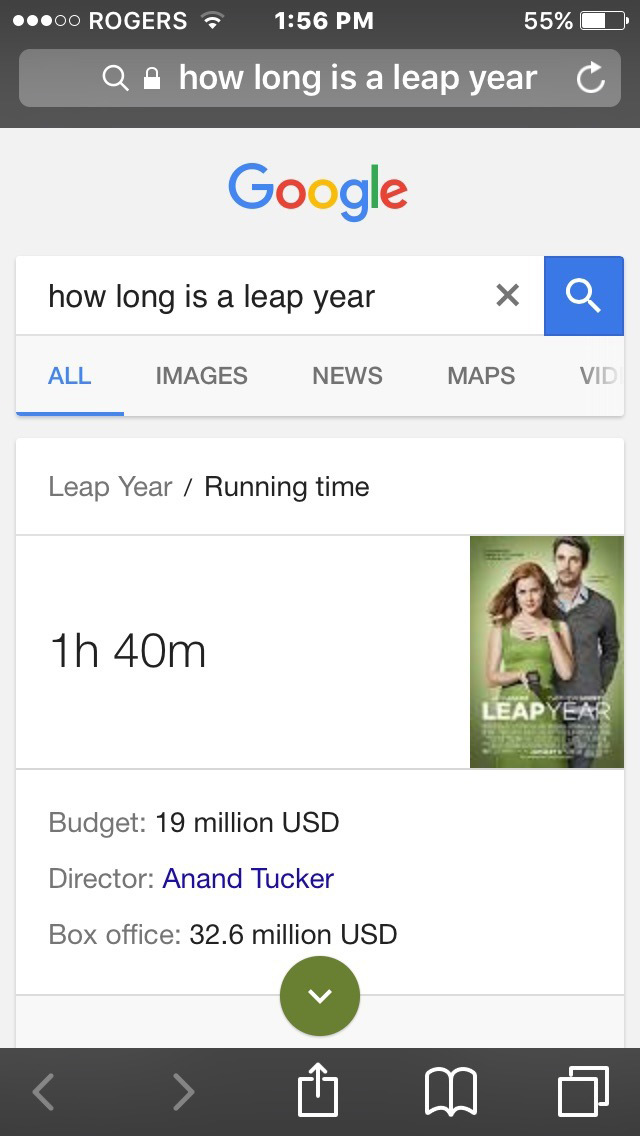Viewport: 640px width, 1136px height.
Task: Tap the Safari address bar text
Action: tap(357, 78)
